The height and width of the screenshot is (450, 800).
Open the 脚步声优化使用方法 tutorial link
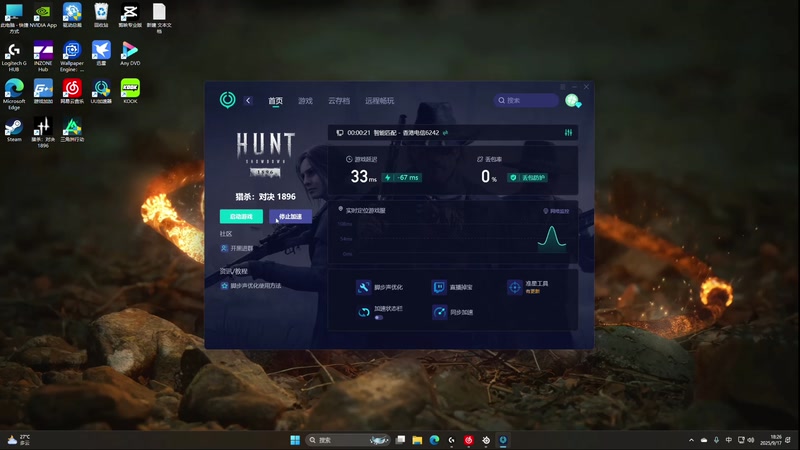click(251, 286)
